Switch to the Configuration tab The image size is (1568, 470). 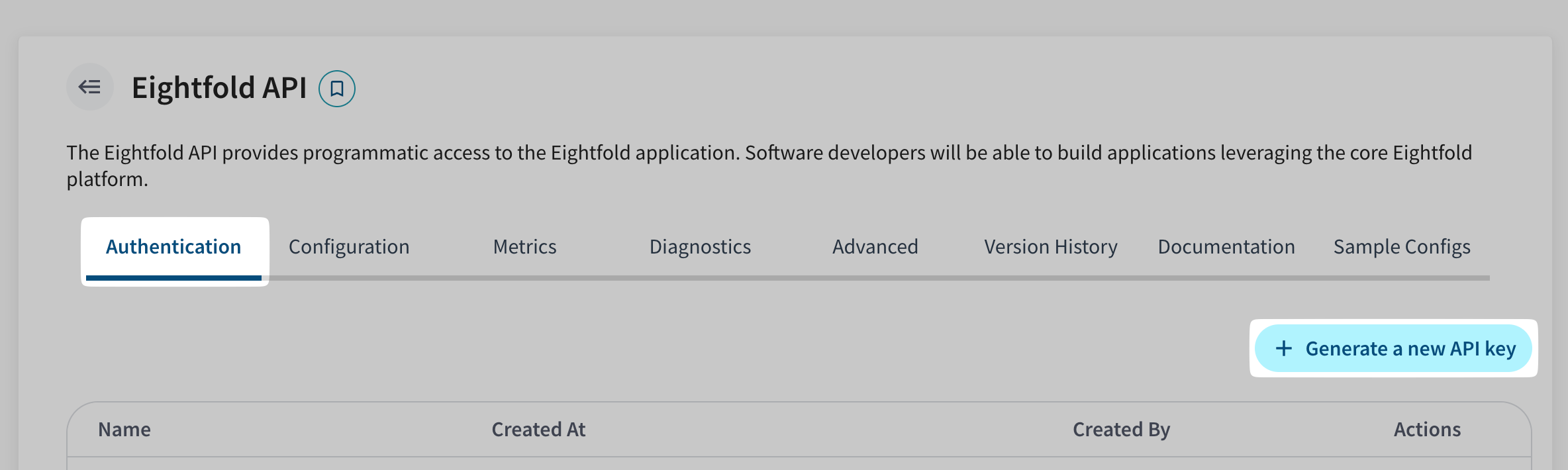coord(349,247)
